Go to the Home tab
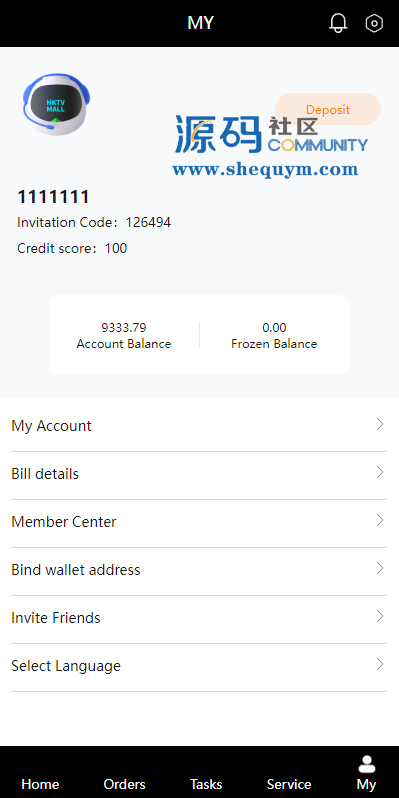The width and height of the screenshot is (399, 798). [40, 784]
